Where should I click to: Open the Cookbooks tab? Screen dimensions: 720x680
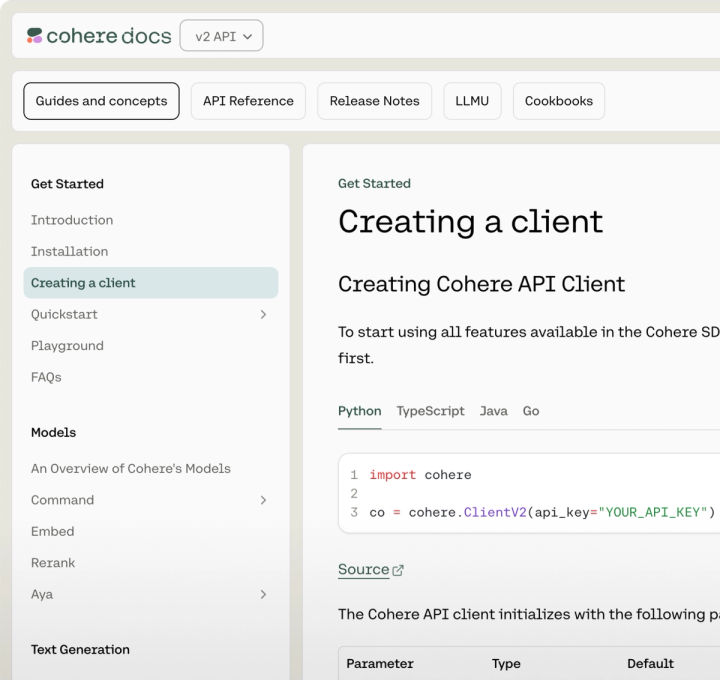pyautogui.click(x=558, y=101)
